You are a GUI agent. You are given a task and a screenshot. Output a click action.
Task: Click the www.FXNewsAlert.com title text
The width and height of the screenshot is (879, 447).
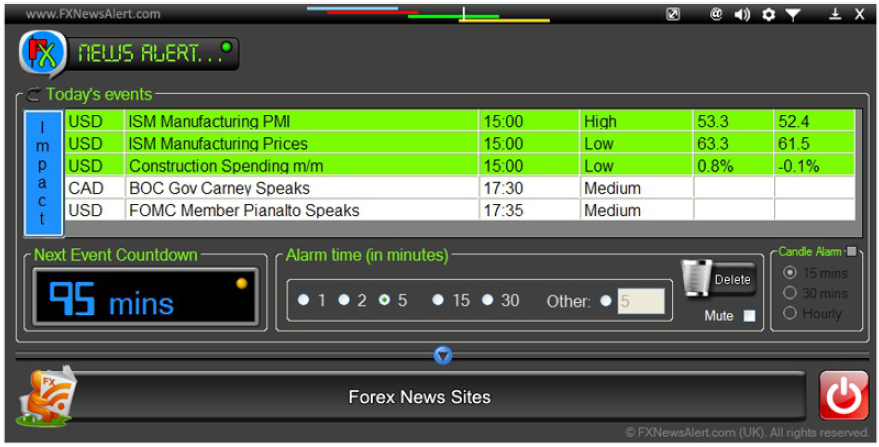[93, 14]
